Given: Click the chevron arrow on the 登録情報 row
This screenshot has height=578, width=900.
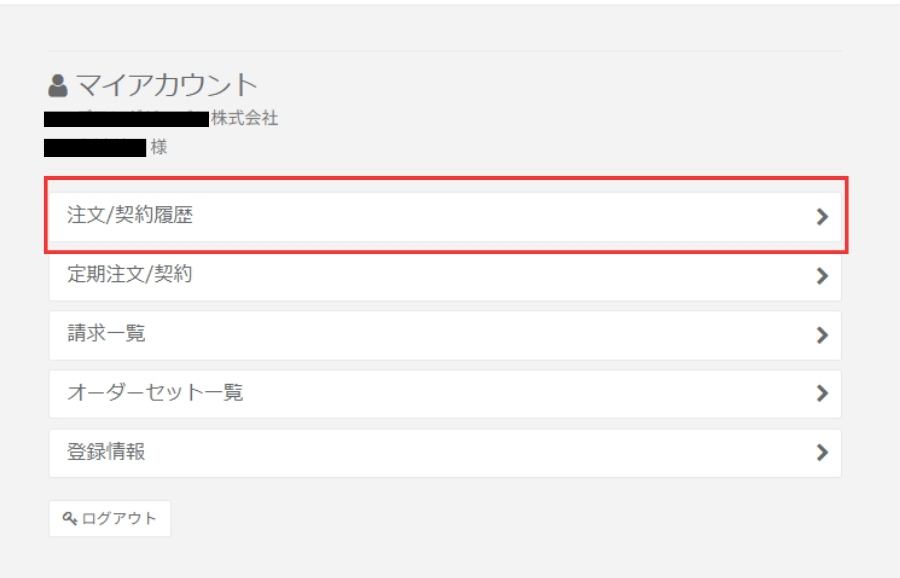Looking at the screenshot, I should 823,452.
